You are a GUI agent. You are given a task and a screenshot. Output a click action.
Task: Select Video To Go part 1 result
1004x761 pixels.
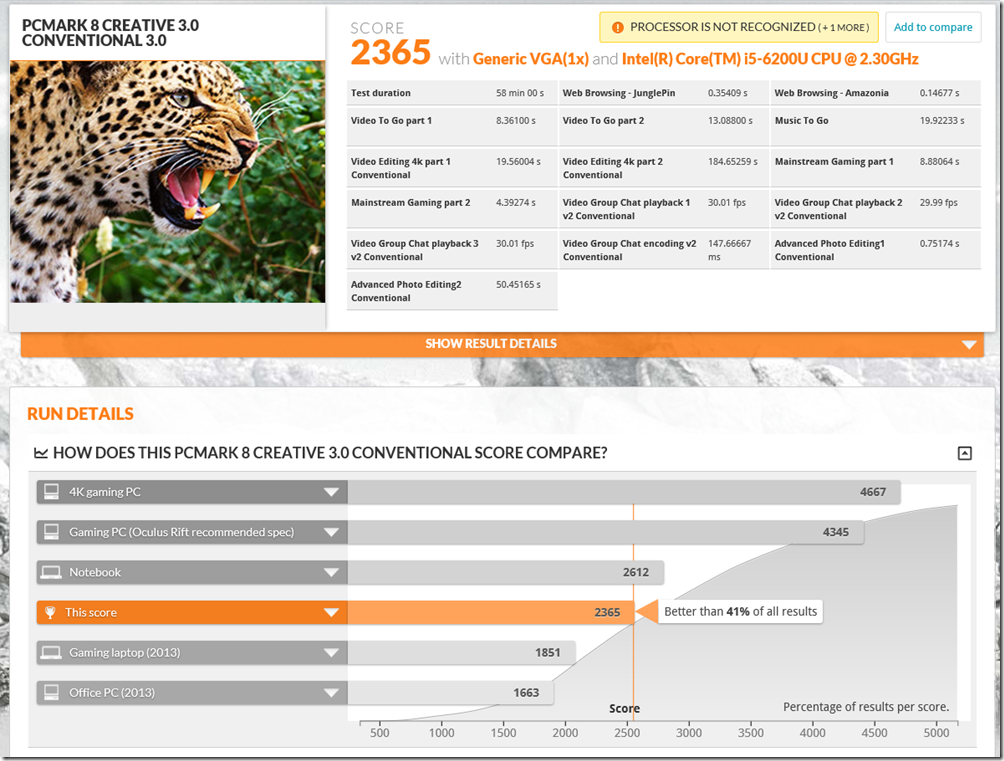coord(452,127)
